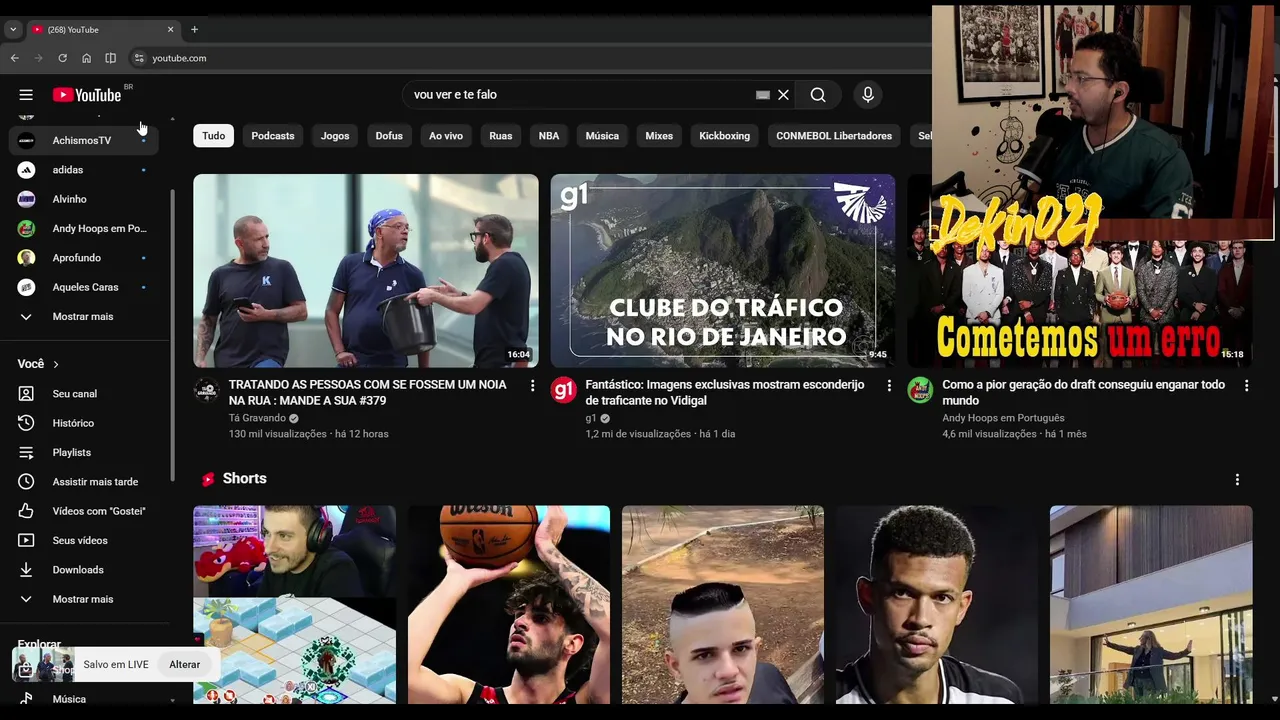Open Fantástico video title link
Screen dimensions: 1280x720
tap(725, 393)
